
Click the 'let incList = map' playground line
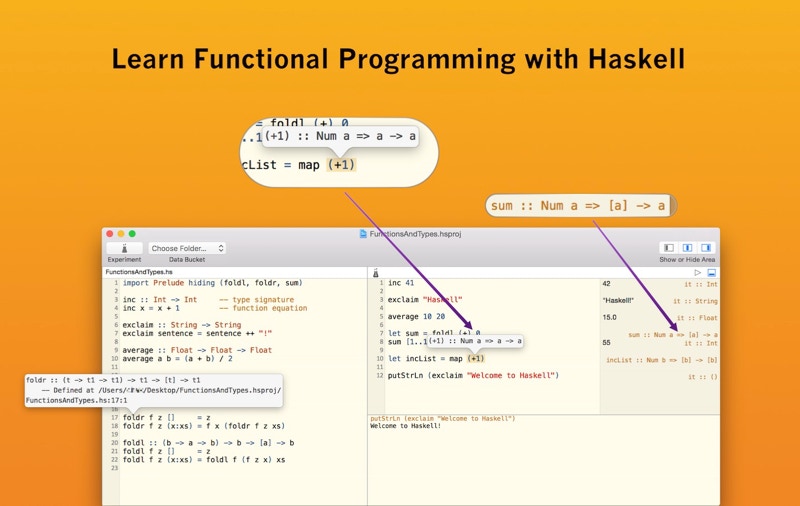(x=436, y=359)
